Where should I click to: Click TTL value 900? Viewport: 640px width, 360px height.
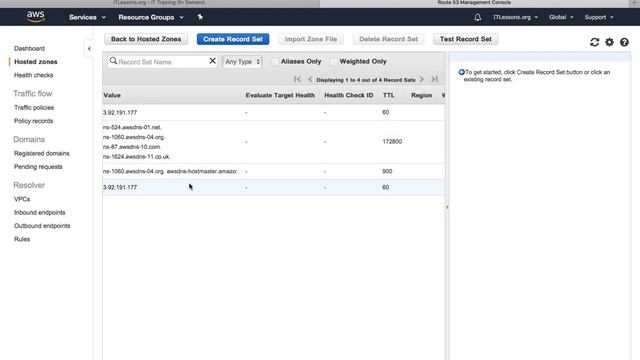(x=387, y=171)
